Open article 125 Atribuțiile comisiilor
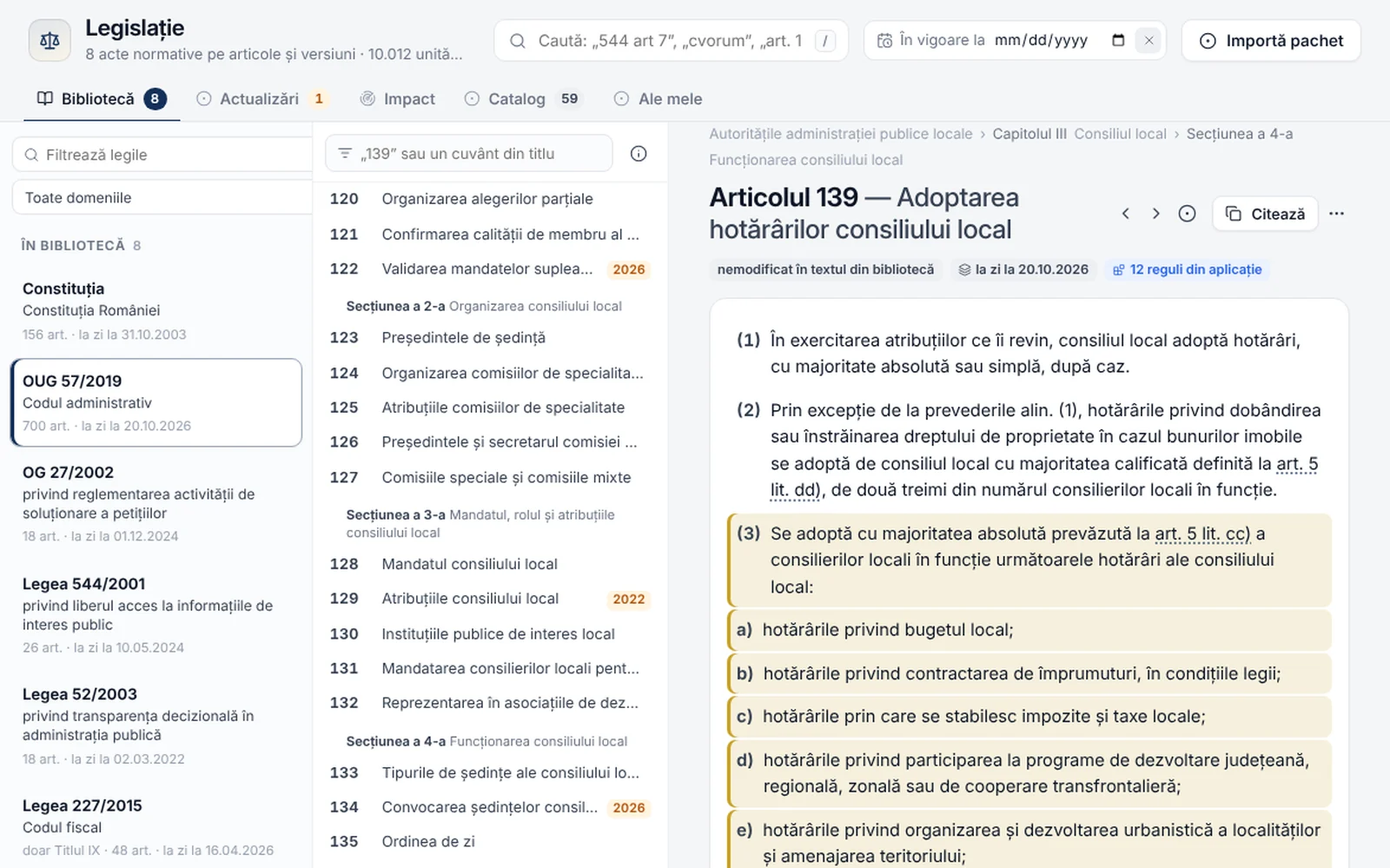 (489, 407)
